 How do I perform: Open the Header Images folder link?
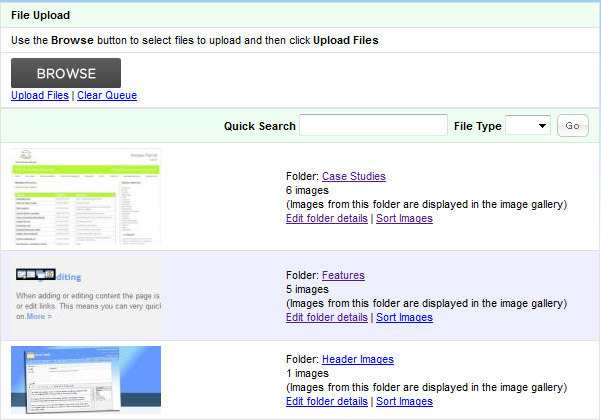point(357,359)
